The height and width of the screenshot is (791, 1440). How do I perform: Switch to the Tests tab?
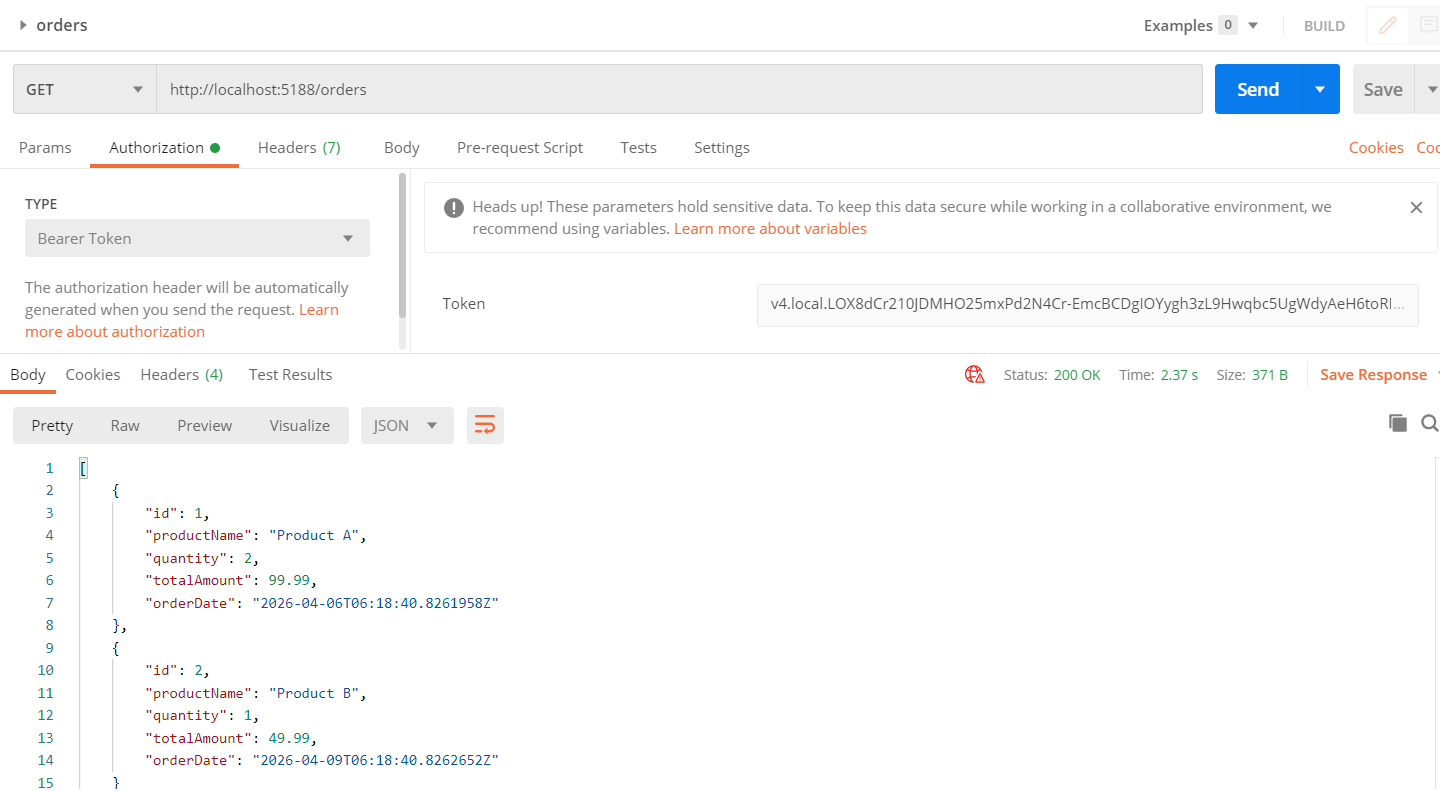point(638,147)
